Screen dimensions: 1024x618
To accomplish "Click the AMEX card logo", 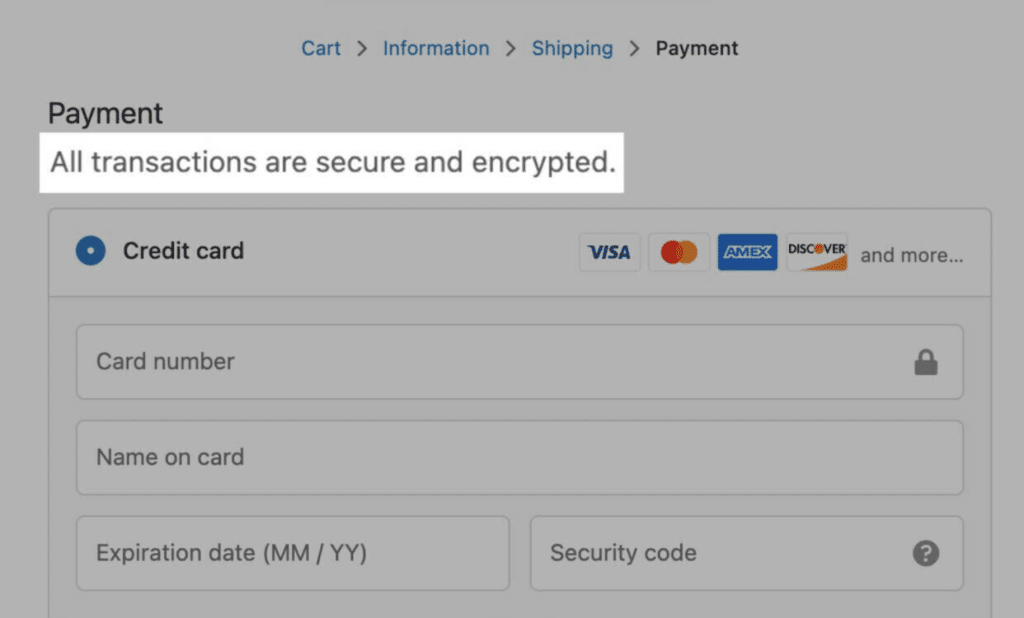I will pos(747,252).
